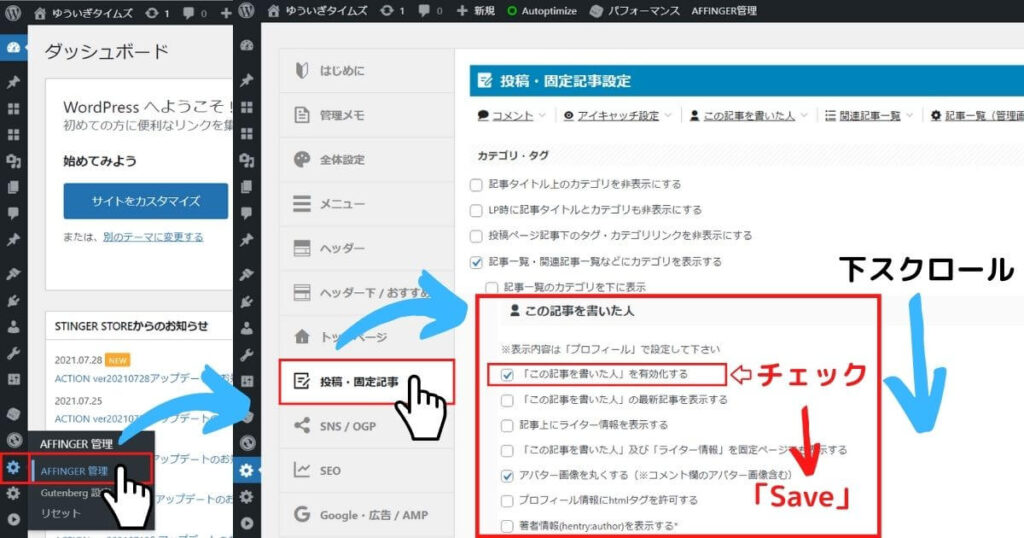Open Users icon in left window sidebar
Screen dimensions: 1024x538
click(13, 327)
